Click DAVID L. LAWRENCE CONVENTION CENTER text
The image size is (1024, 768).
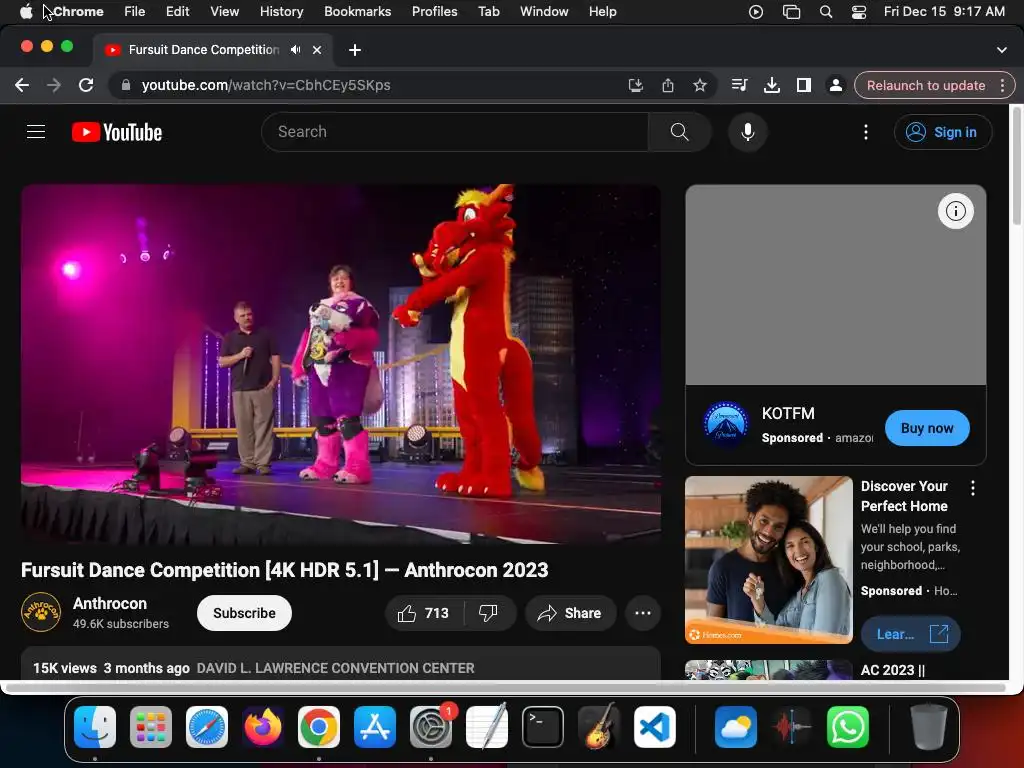click(336, 669)
